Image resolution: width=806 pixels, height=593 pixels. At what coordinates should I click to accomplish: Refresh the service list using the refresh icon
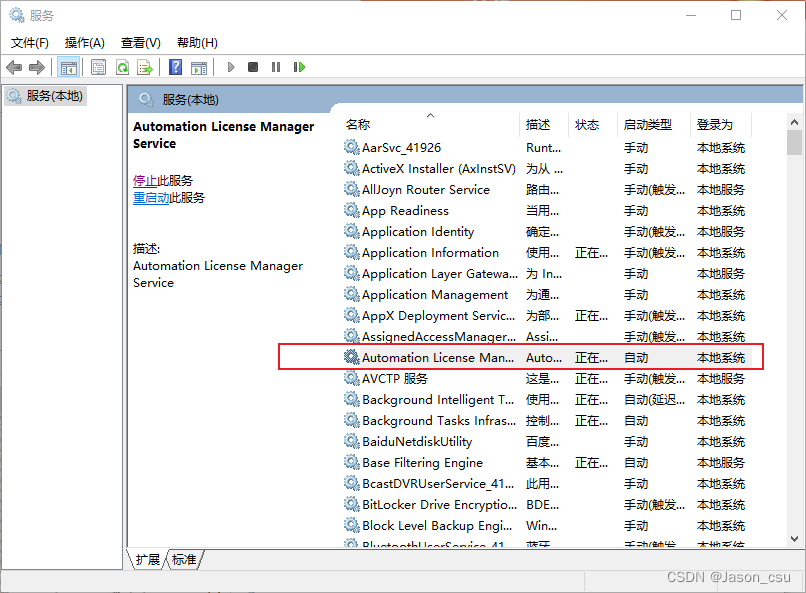pyautogui.click(x=123, y=67)
